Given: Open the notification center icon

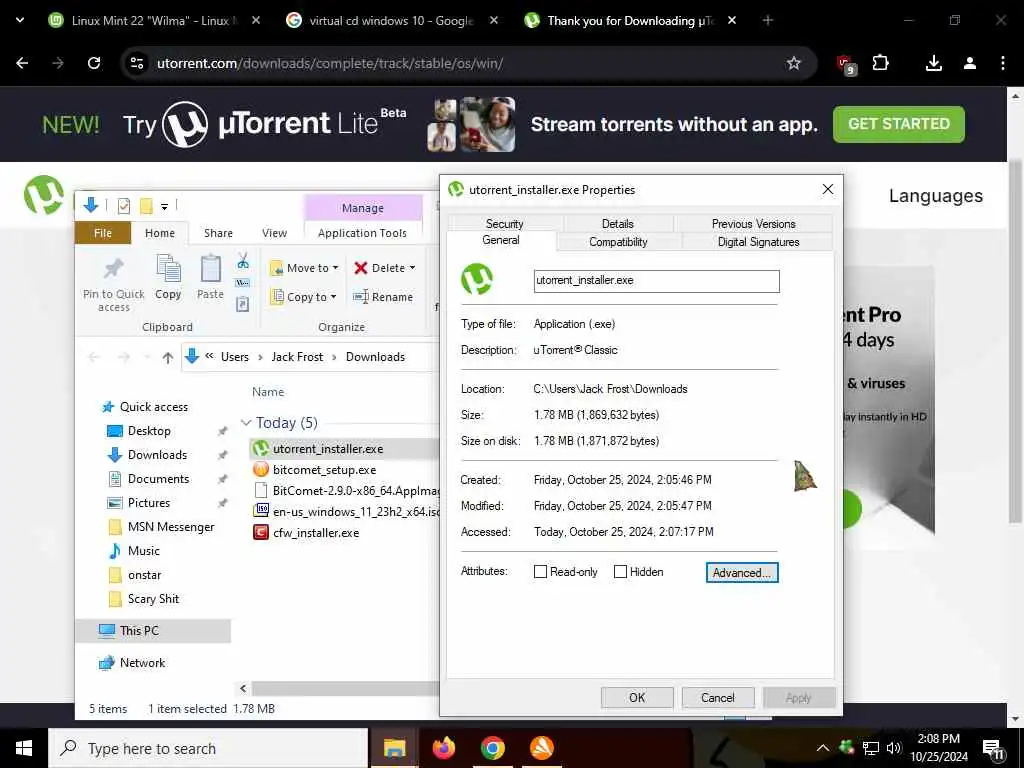Looking at the screenshot, I should coord(994,749).
